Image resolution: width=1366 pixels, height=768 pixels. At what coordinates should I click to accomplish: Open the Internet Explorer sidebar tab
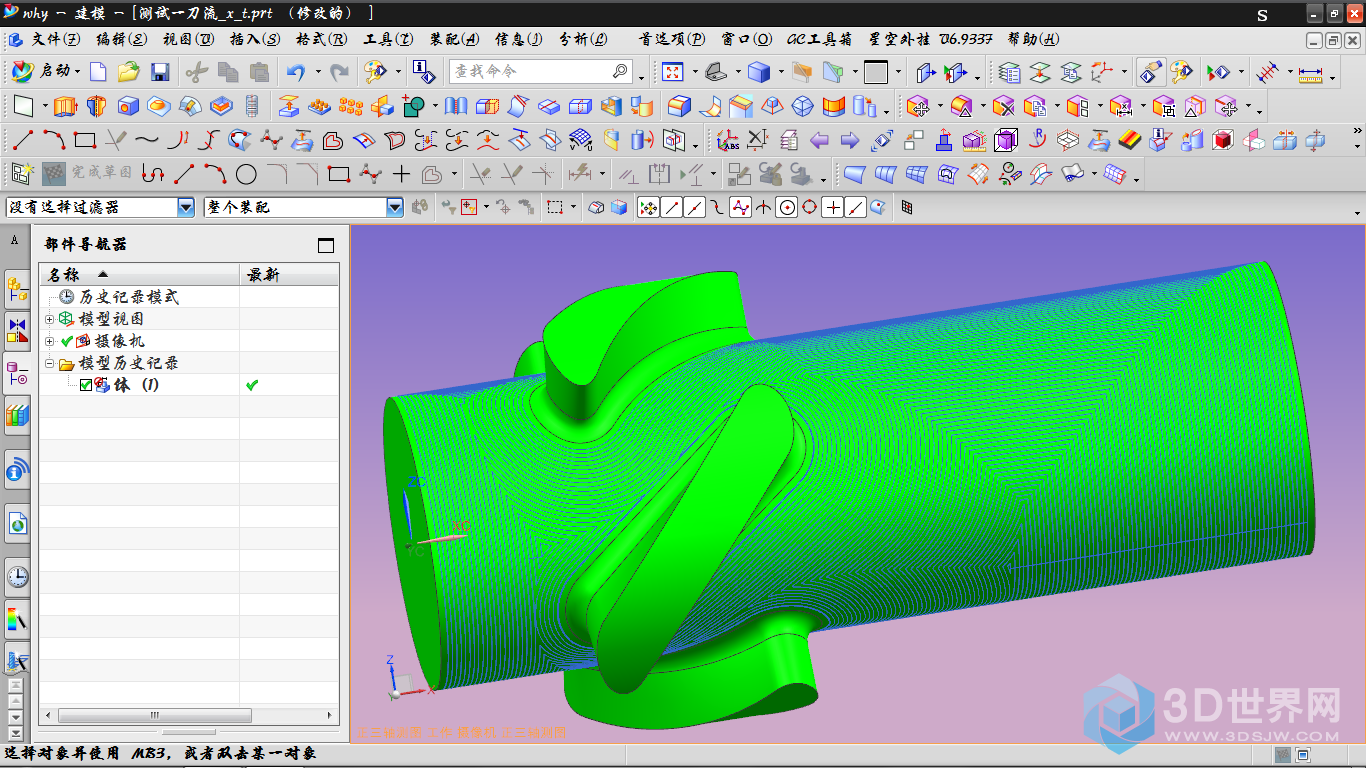pyautogui.click(x=17, y=522)
